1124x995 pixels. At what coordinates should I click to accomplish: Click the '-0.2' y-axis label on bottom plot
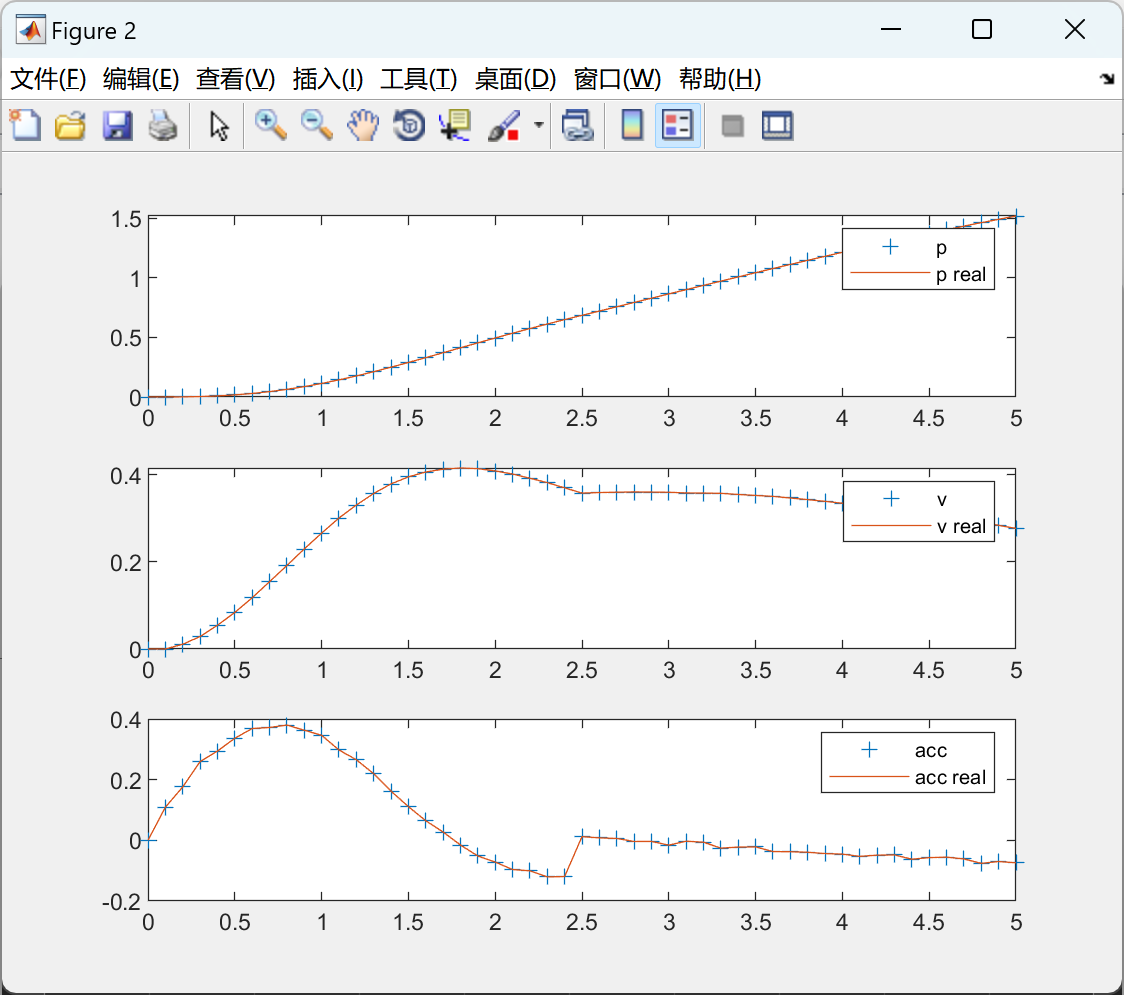coord(121,902)
